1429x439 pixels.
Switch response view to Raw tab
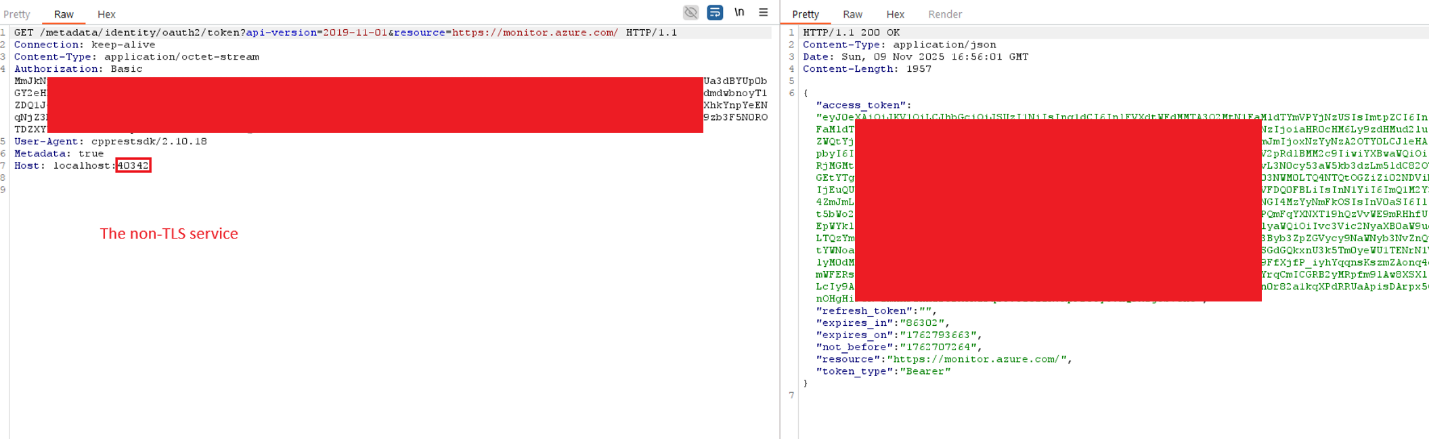pyautogui.click(x=852, y=15)
